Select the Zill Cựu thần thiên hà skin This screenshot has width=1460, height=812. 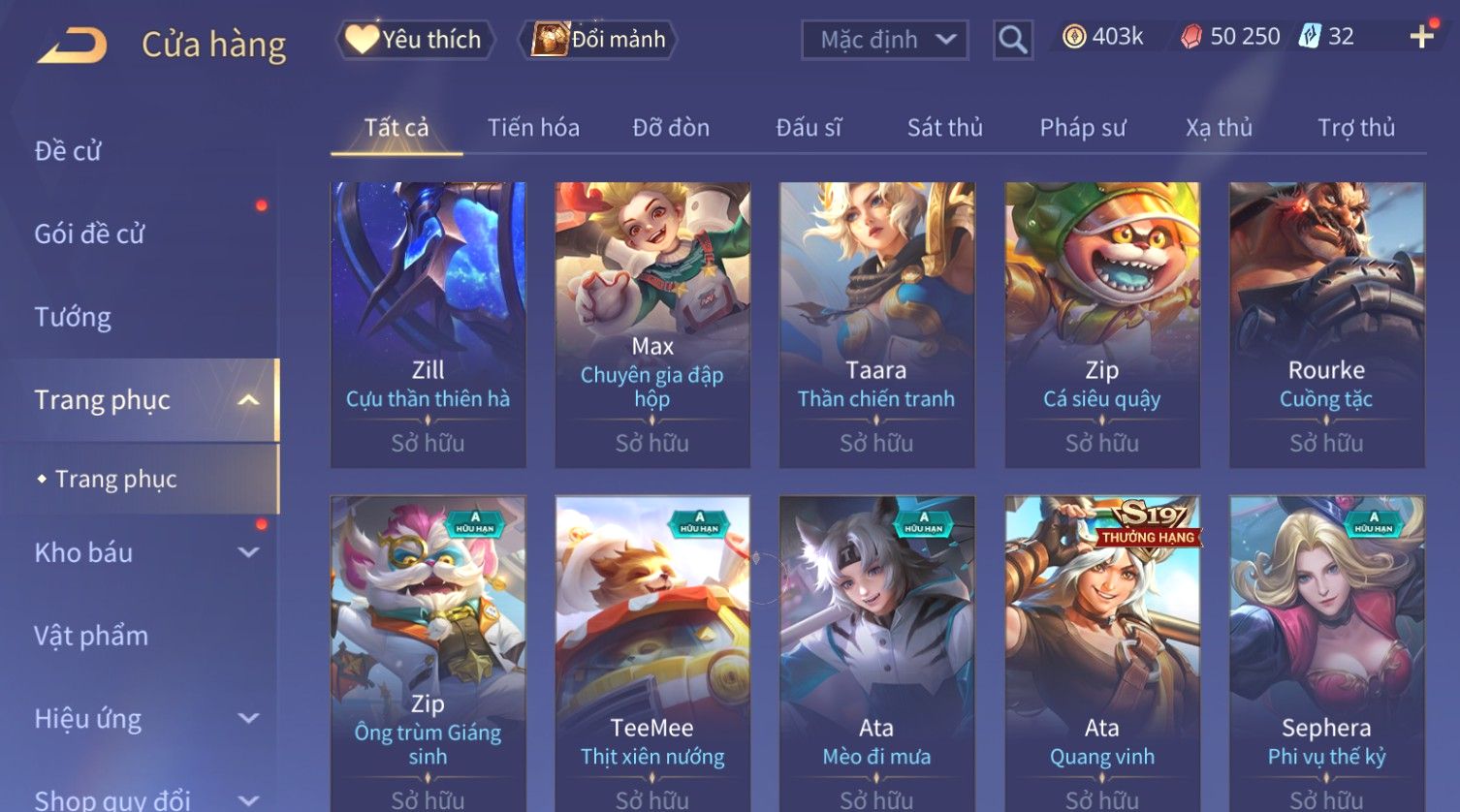428,325
